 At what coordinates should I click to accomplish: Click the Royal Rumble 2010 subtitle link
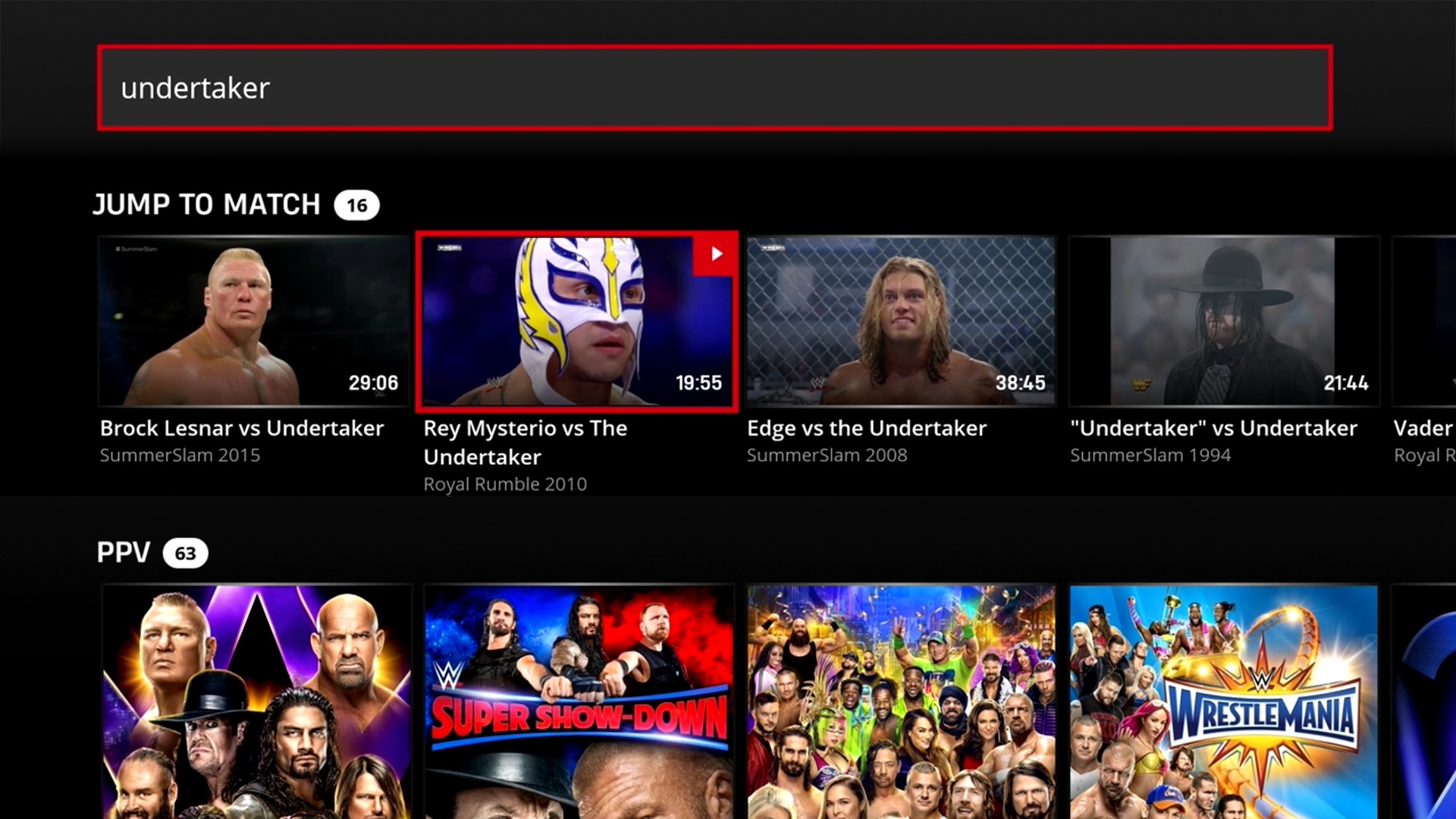point(505,484)
